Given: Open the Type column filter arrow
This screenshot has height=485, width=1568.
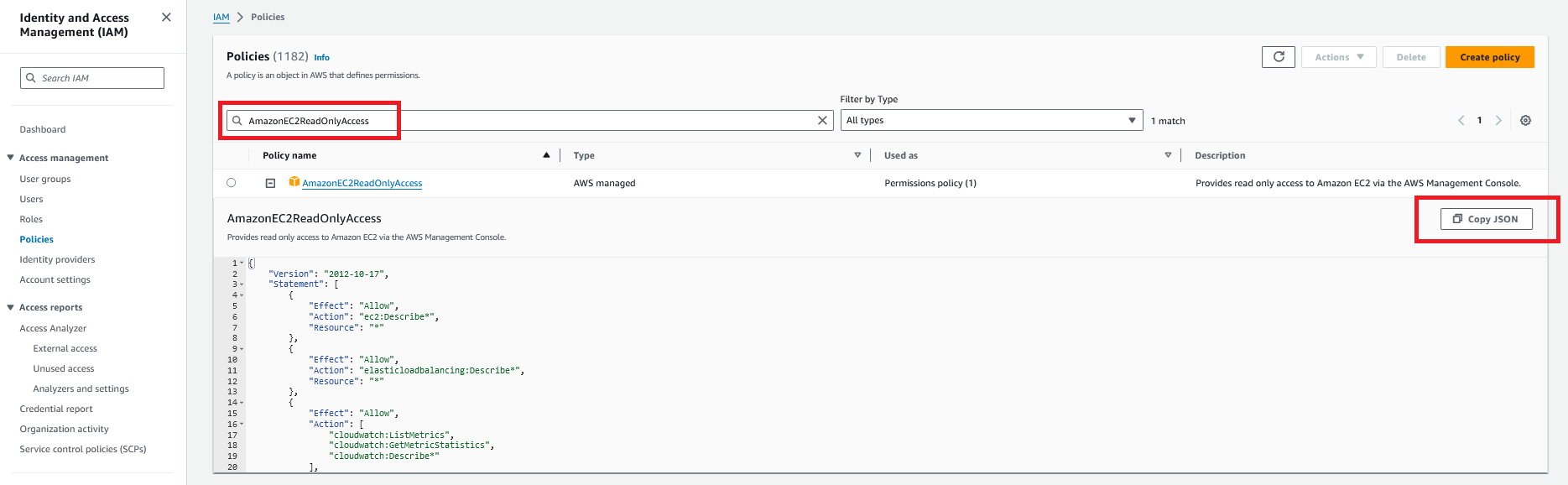Looking at the screenshot, I should coord(857,155).
